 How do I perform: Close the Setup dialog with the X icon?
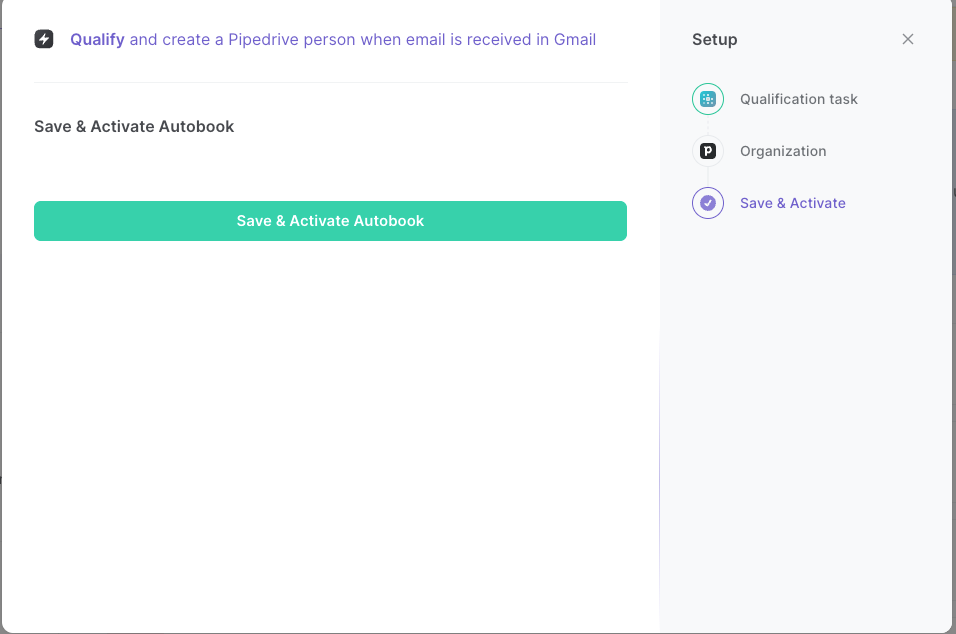(x=907, y=39)
